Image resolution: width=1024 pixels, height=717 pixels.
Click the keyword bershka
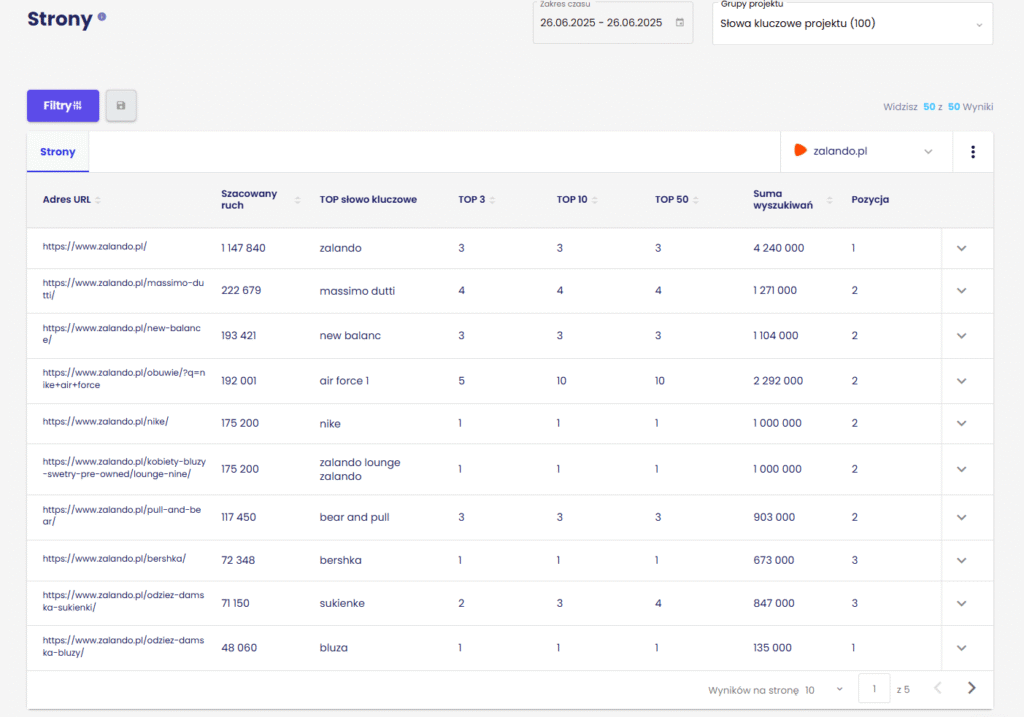pos(340,560)
